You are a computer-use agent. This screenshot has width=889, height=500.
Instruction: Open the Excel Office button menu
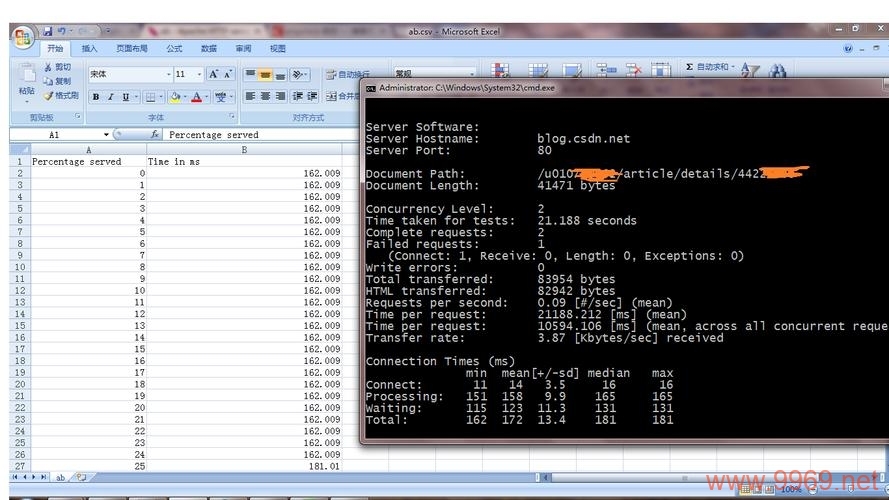[x=23, y=39]
